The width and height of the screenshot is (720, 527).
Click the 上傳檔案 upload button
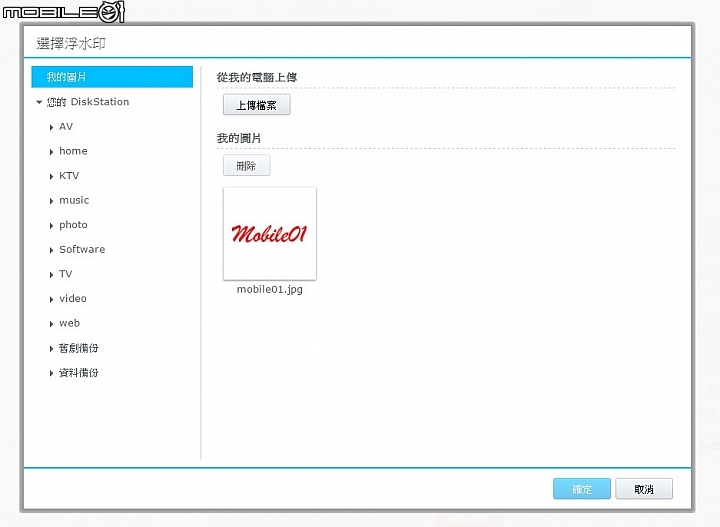(256, 105)
